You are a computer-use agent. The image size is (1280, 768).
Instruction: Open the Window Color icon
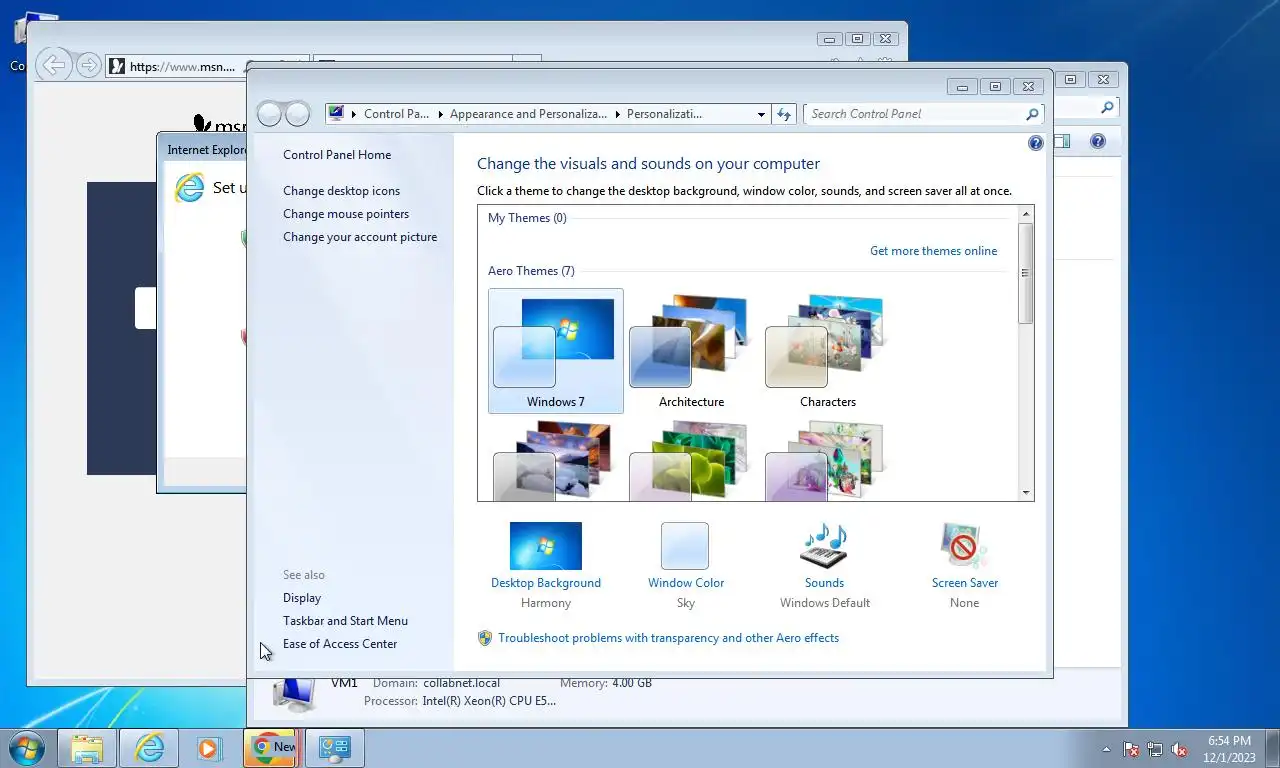tap(685, 546)
